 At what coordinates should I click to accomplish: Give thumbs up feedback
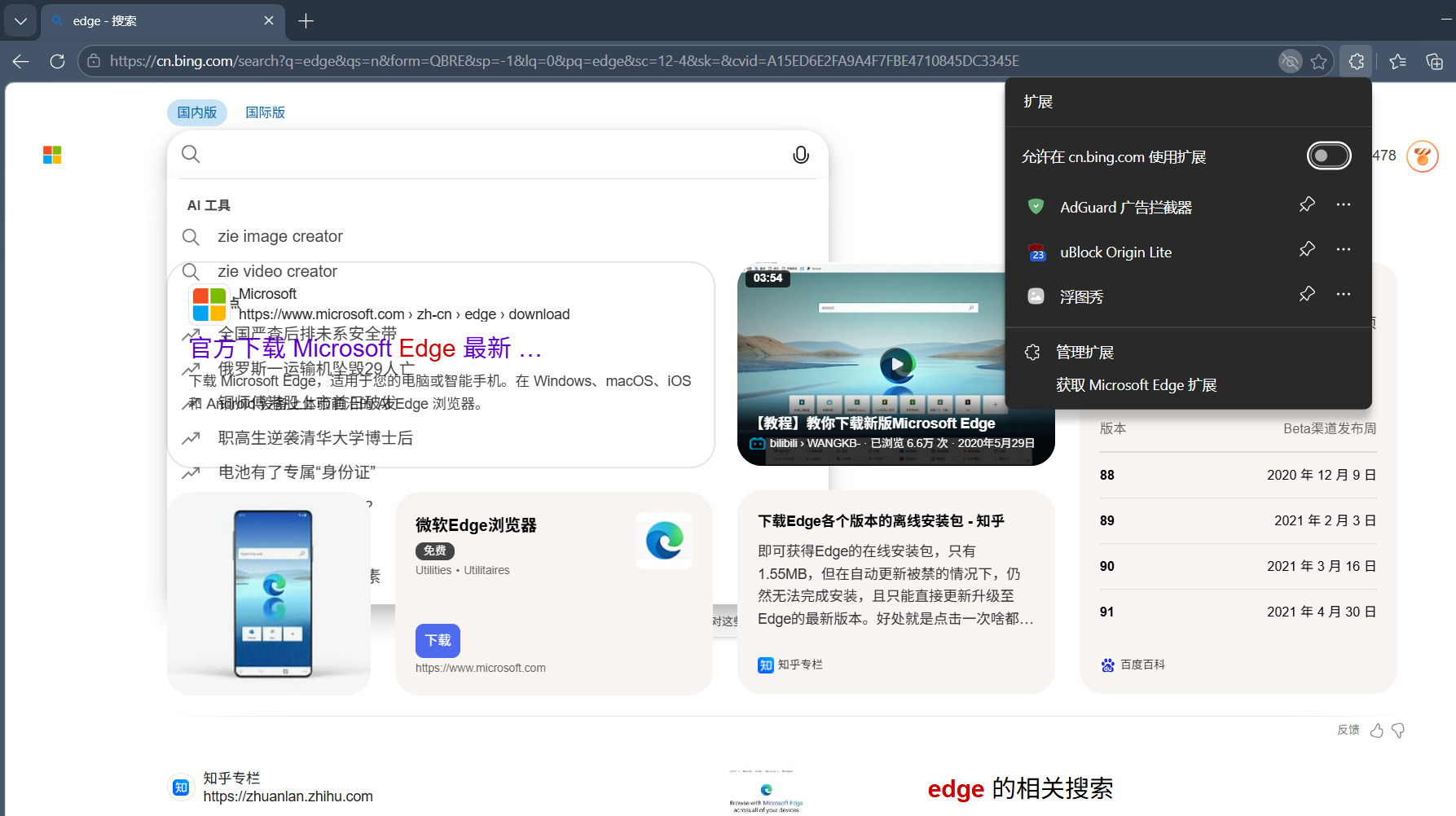tap(1377, 730)
